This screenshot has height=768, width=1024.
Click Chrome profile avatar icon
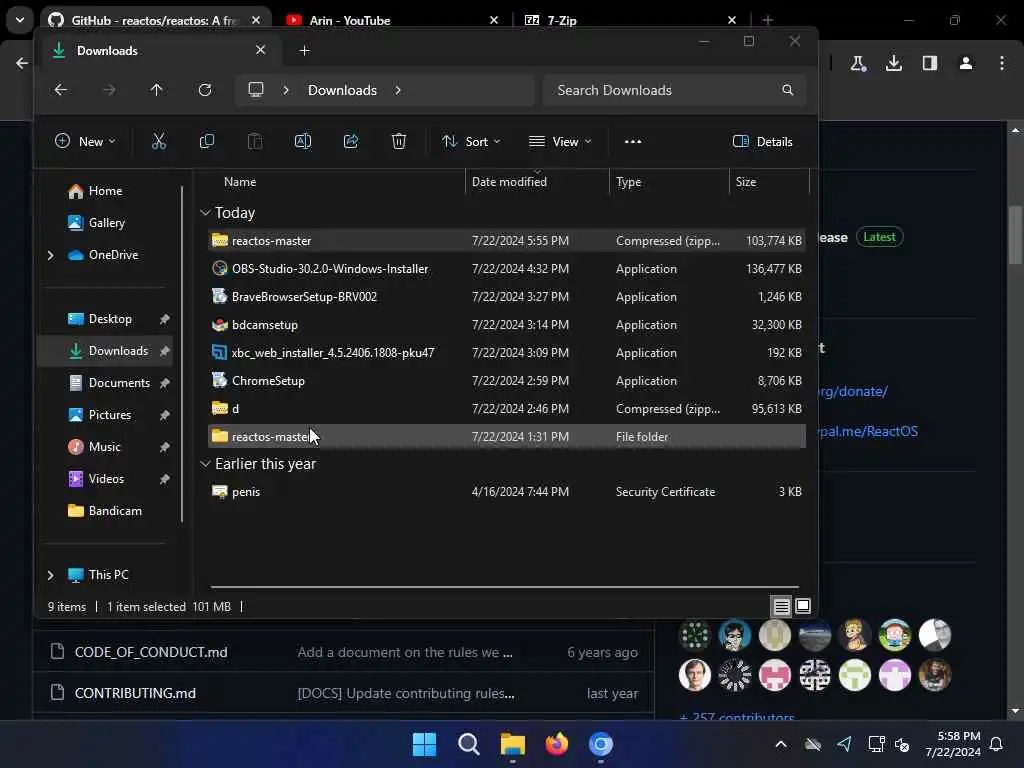point(966,63)
